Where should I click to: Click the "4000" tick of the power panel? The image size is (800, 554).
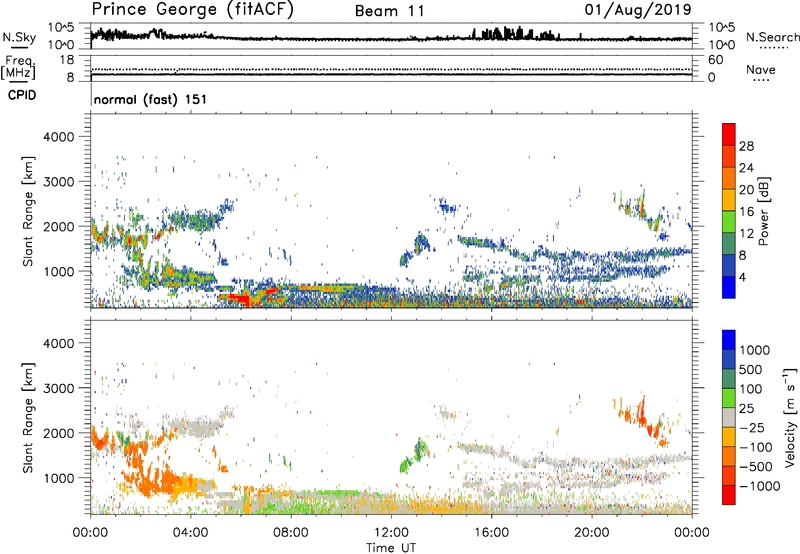coord(58,137)
